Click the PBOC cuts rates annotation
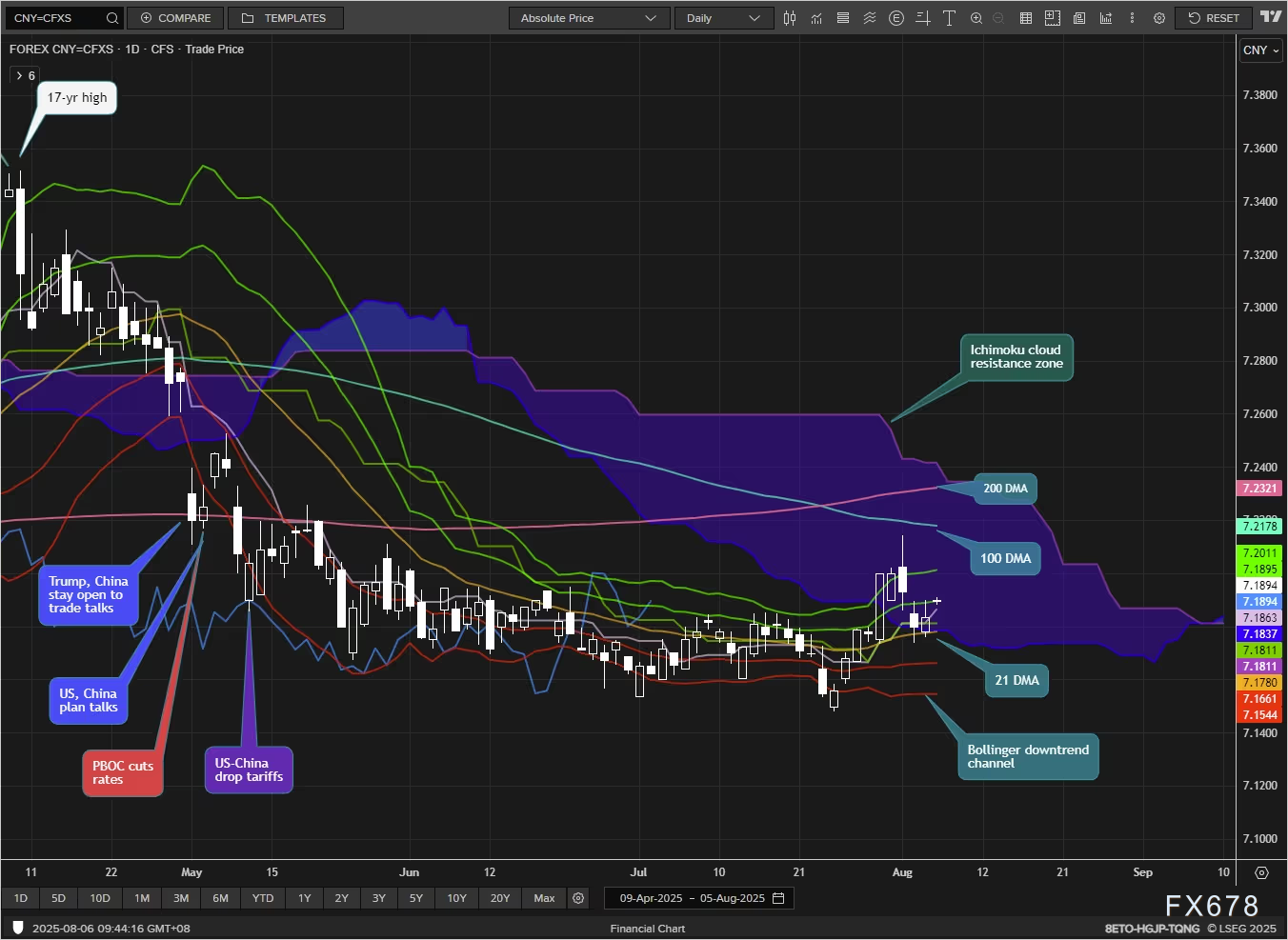1288x940 pixels. click(x=123, y=772)
